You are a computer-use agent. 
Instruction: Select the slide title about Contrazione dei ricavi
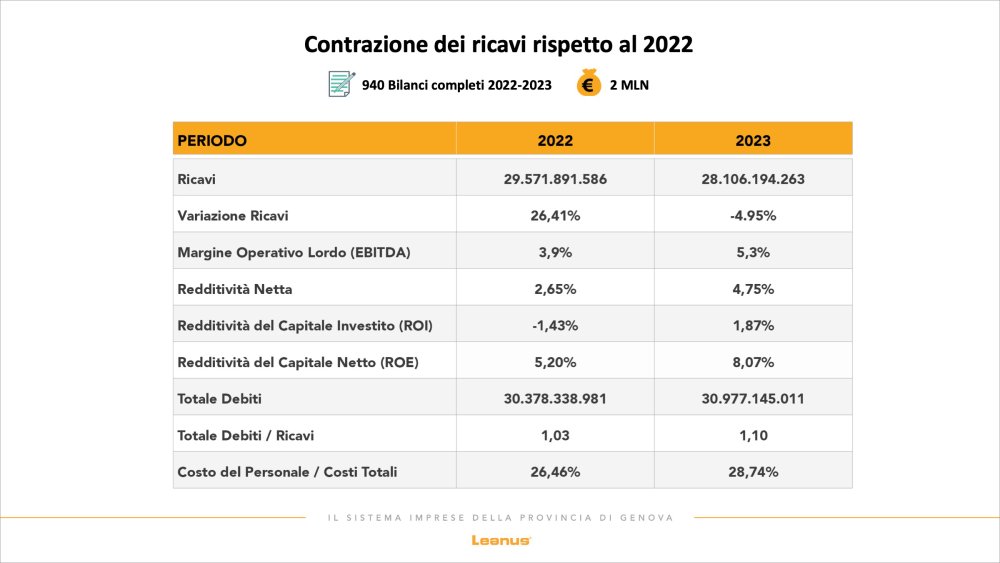point(499,45)
